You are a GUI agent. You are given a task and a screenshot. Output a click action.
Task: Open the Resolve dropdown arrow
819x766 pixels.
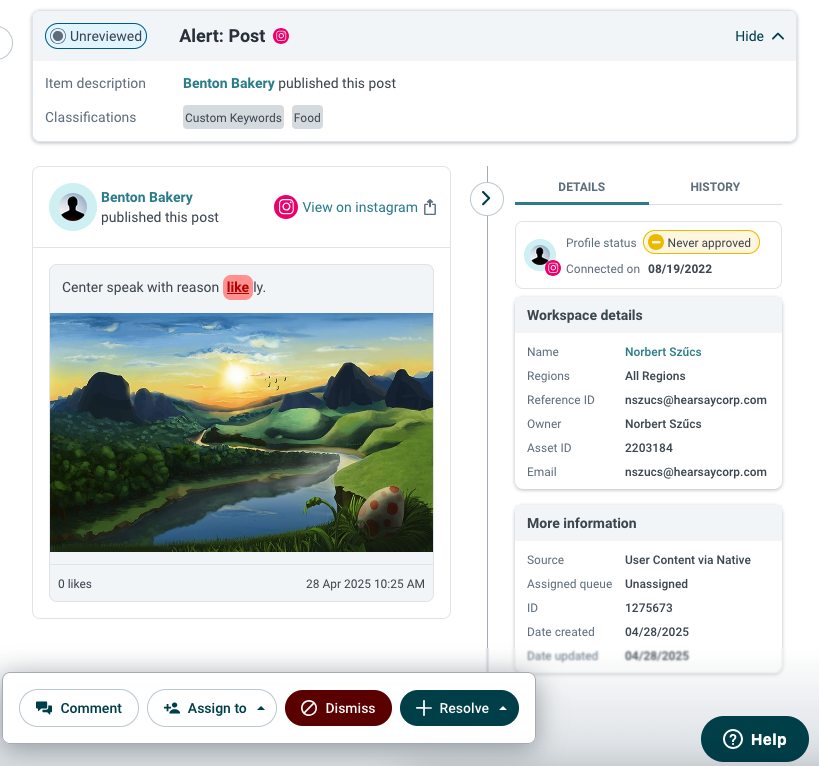[x=503, y=708]
